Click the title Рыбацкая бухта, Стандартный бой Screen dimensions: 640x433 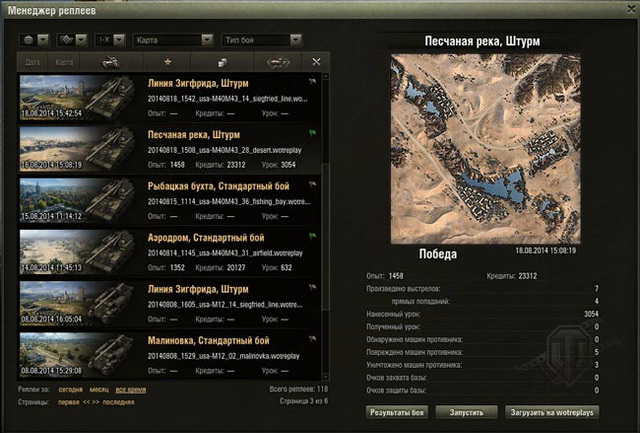pyautogui.click(x=218, y=187)
